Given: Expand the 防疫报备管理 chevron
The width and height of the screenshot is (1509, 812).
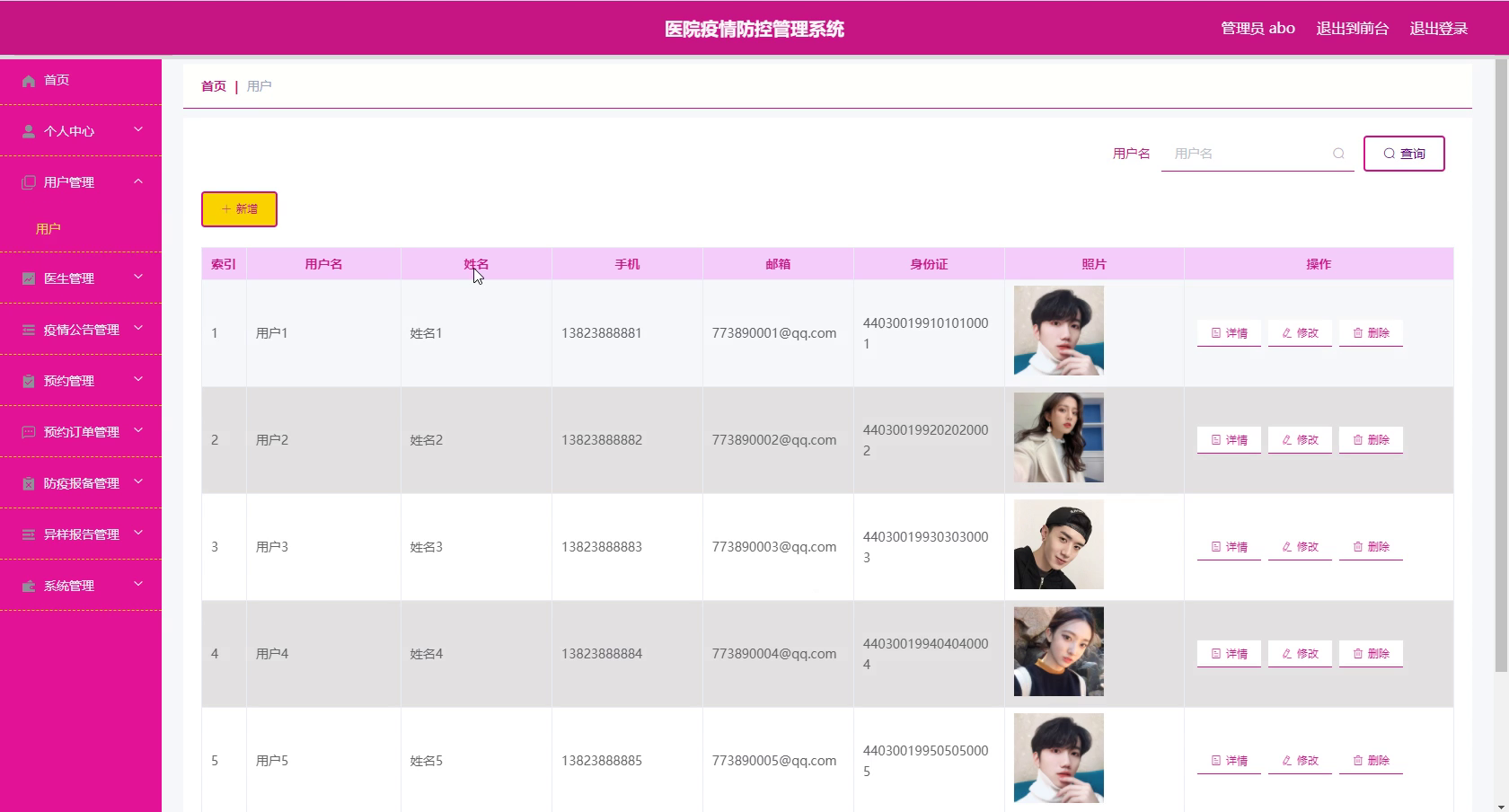Looking at the screenshot, I should [x=138, y=482].
